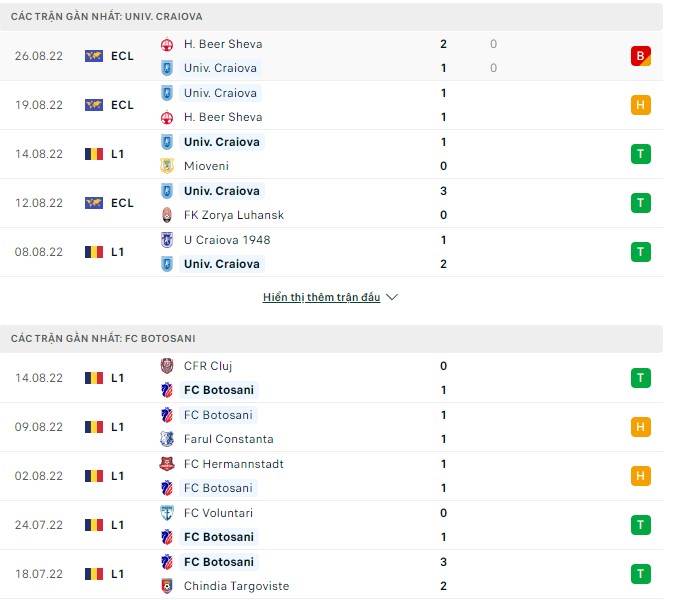Screen dimensions: 673x600
Task: Click the CFR Cluj team crest
Action: coord(167,366)
